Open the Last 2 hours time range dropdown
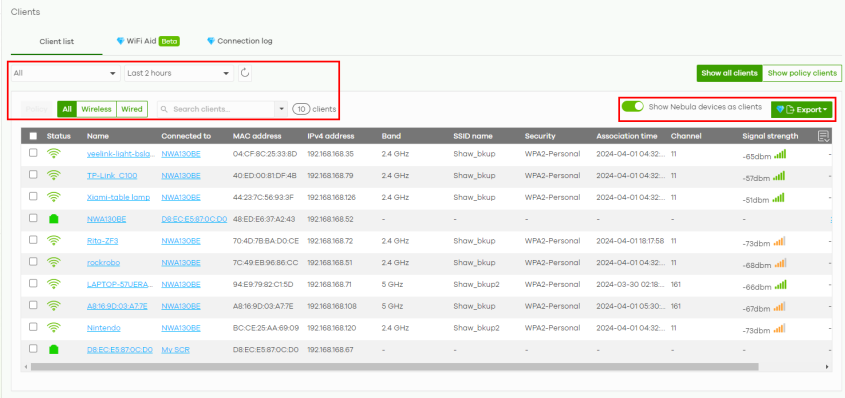This screenshot has height=398, width=845. (179, 73)
